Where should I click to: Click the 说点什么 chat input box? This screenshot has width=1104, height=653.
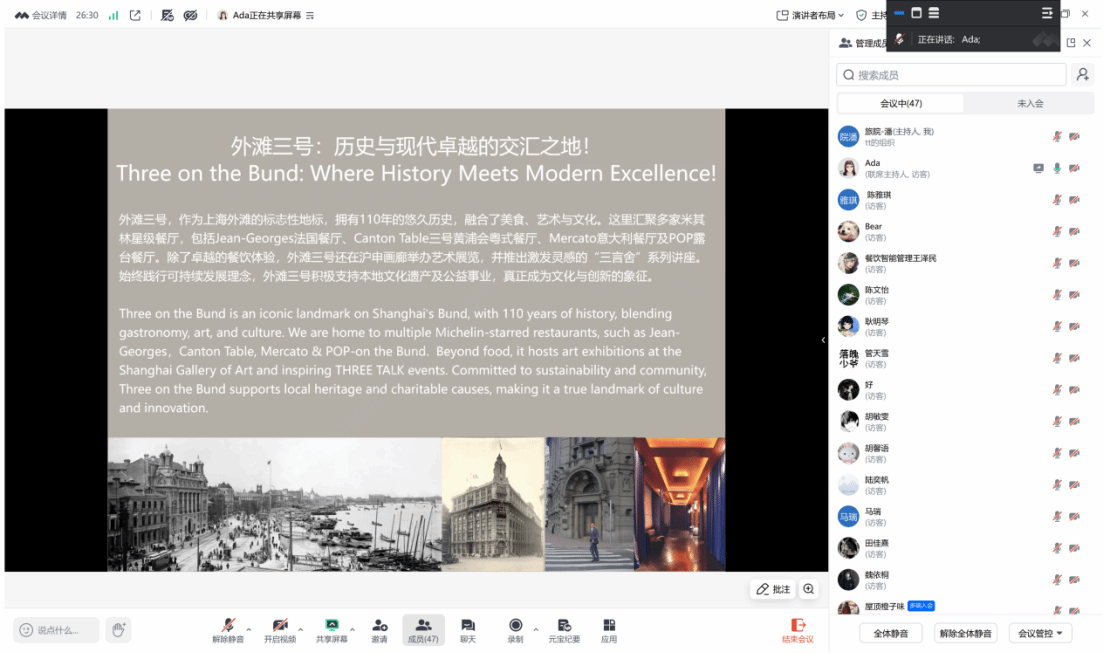pyautogui.click(x=56, y=630)
